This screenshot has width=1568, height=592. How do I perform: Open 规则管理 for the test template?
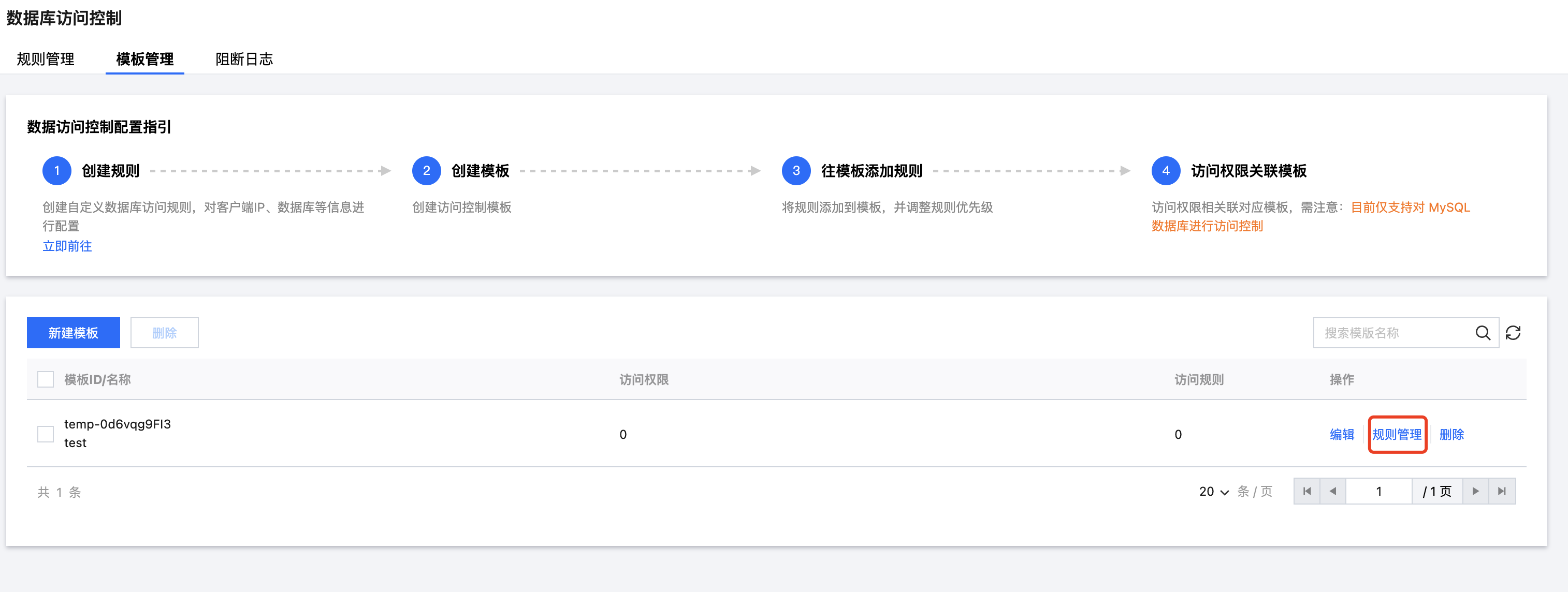[1397, 434]
